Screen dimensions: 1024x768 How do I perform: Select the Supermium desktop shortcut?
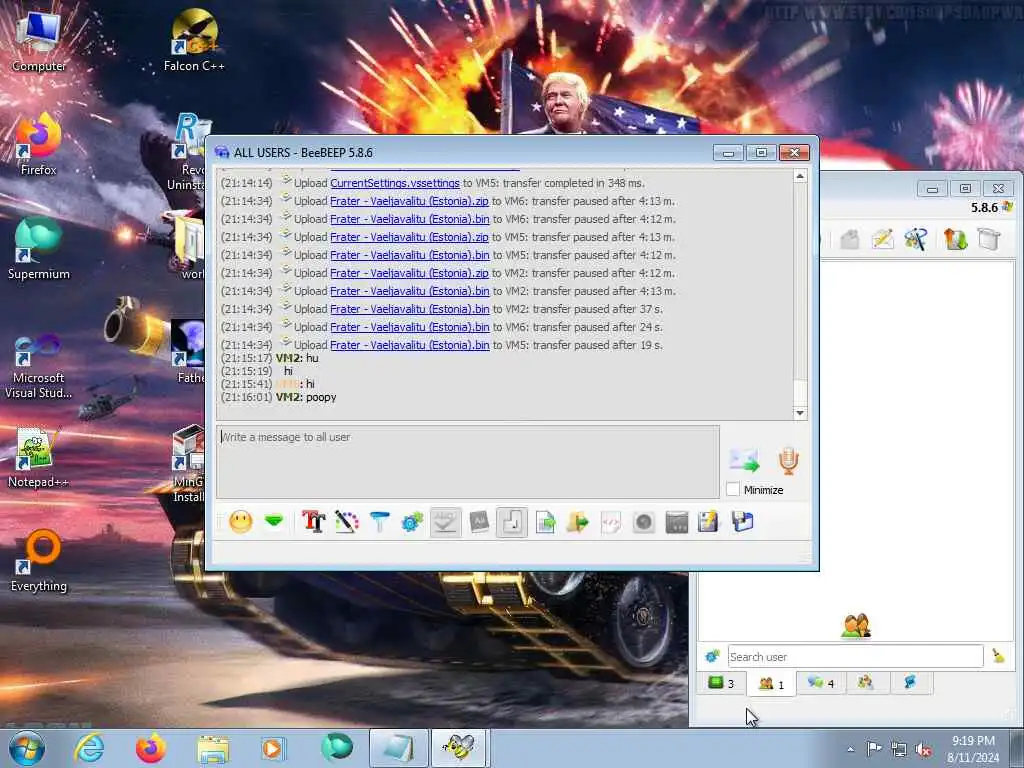point(39,249)
